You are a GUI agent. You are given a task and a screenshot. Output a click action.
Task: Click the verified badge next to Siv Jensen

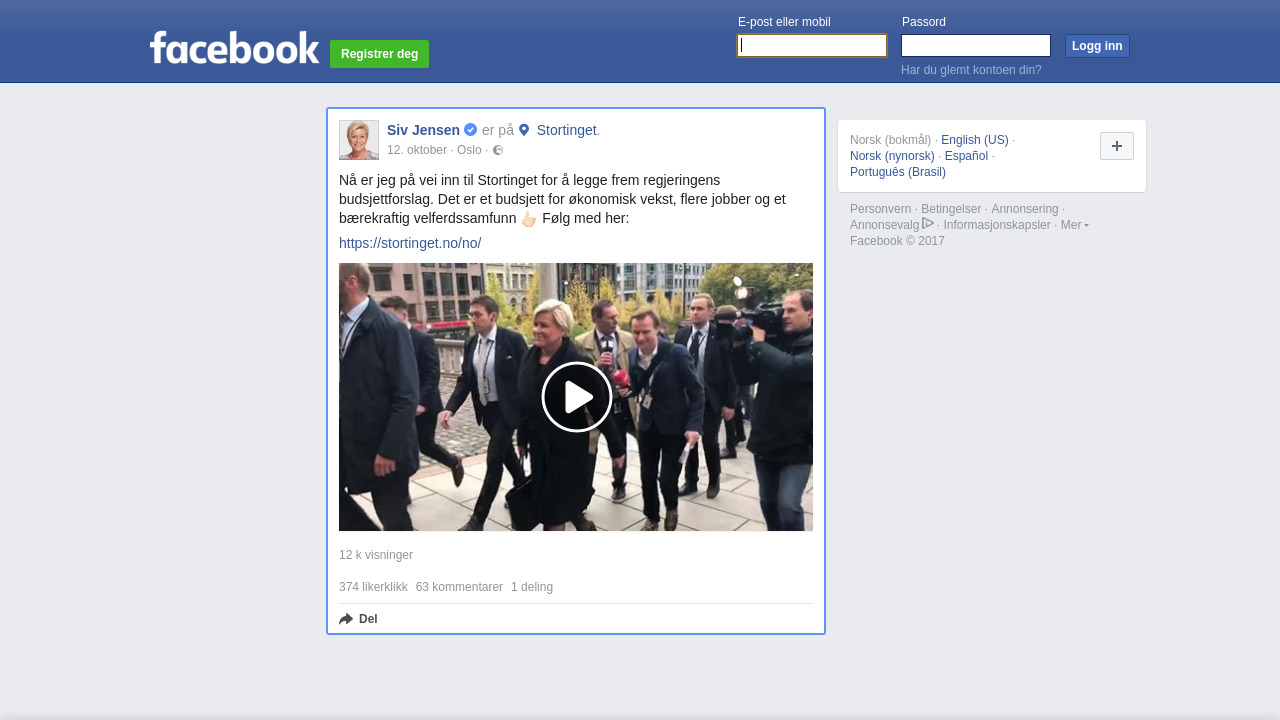470,130
